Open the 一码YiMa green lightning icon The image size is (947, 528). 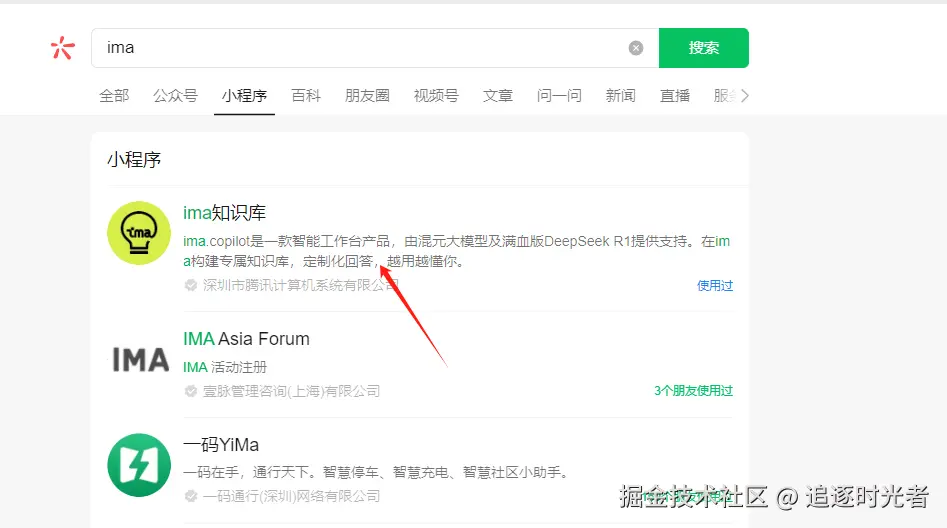[x=139, y=465]
